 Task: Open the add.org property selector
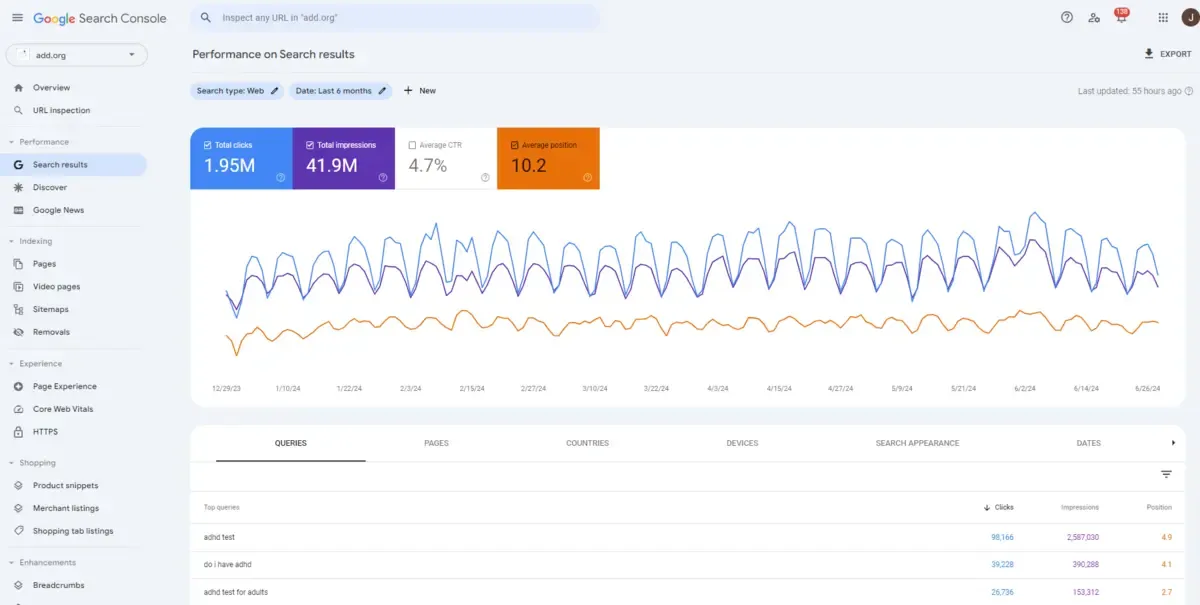coord(76,55)
